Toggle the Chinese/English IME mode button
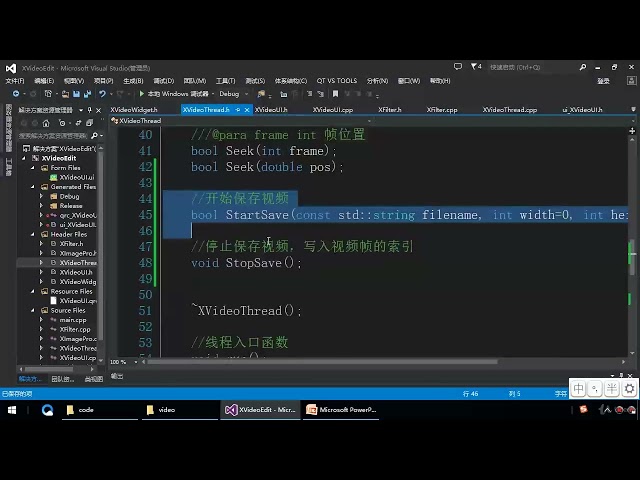Image resolution: width=640 pixels, height=480 pixels. [x=578, y=388]
